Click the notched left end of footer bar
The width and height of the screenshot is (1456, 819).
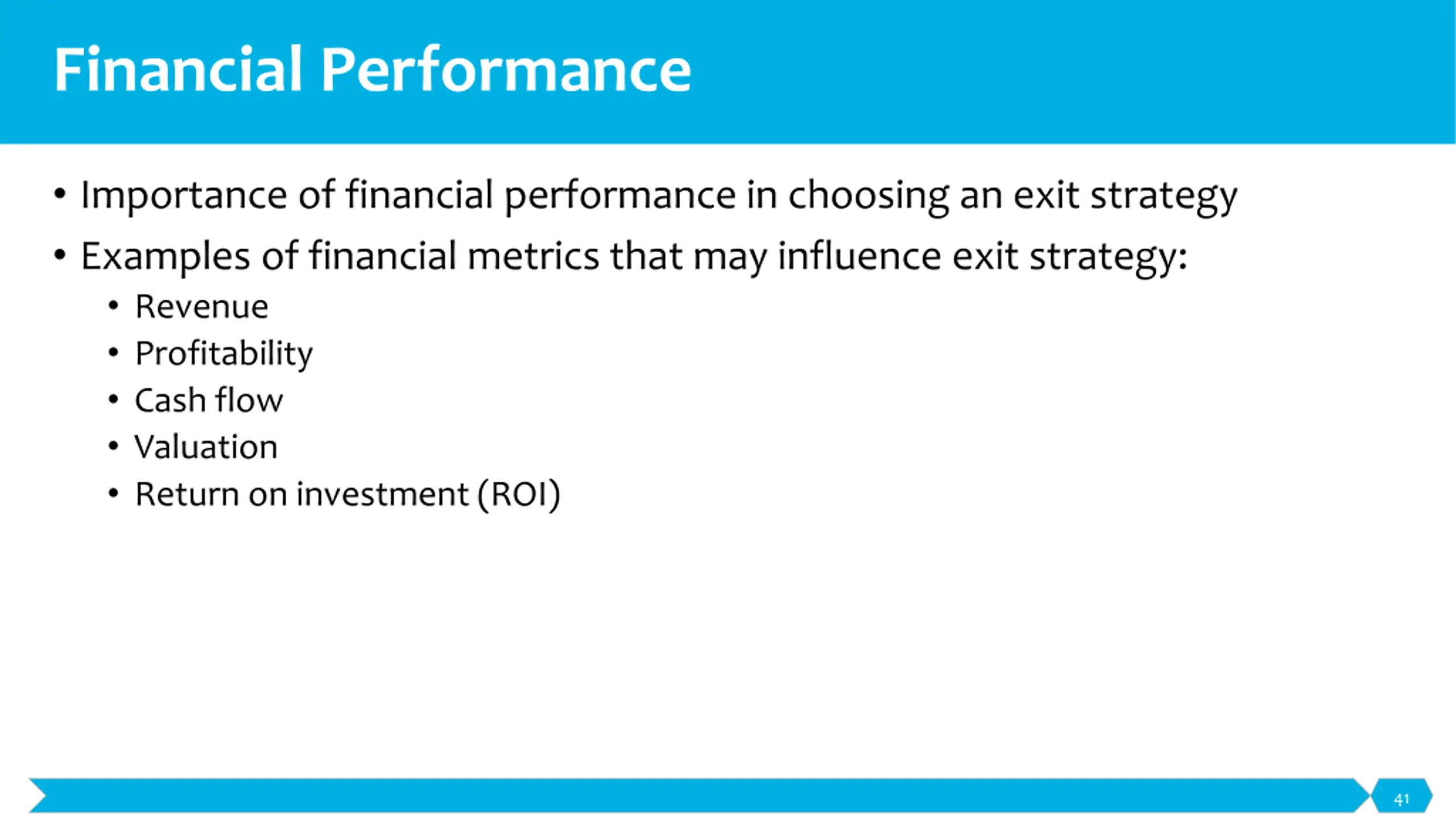click(38, 796)
